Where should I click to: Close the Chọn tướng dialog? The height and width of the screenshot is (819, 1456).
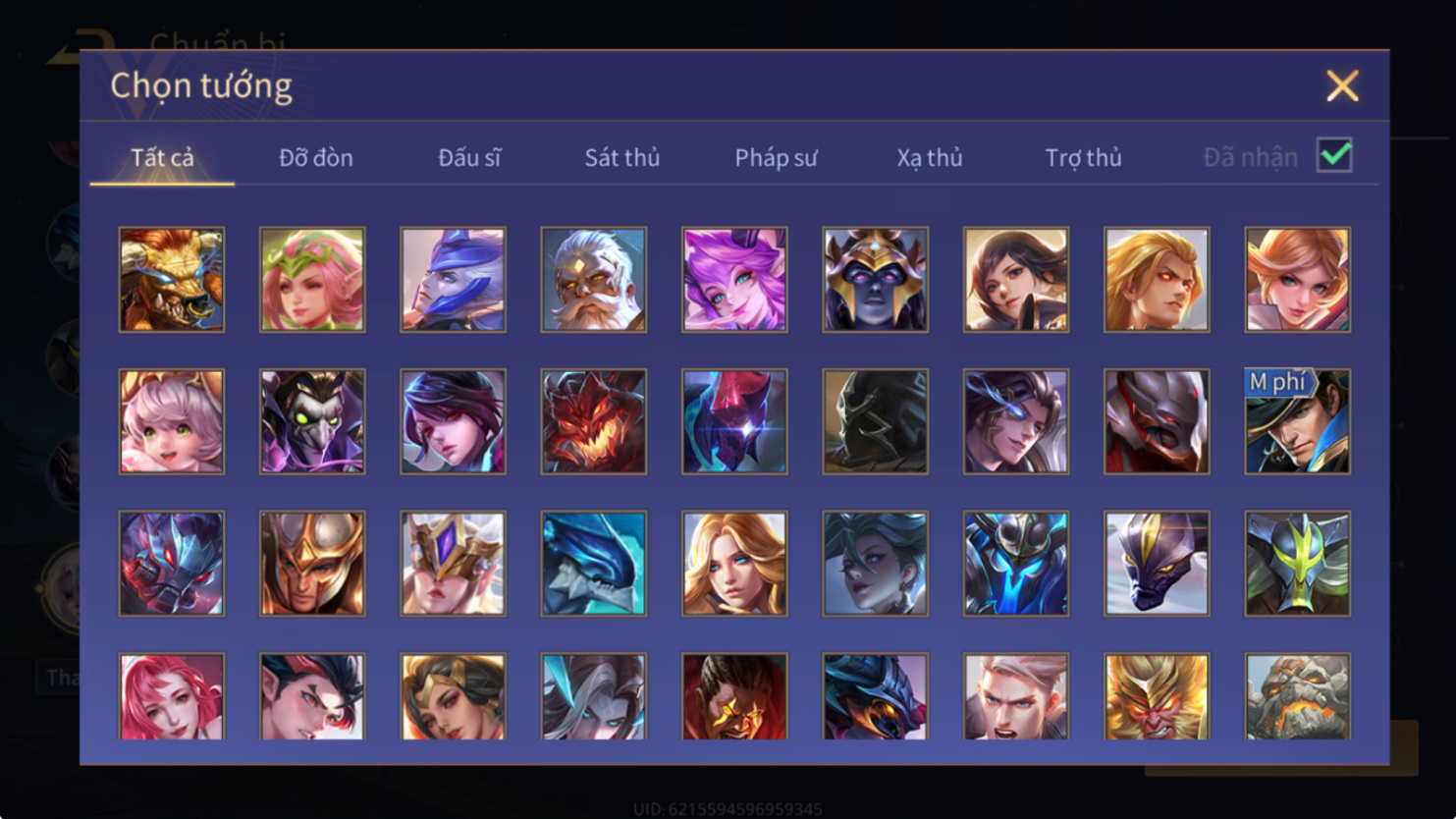tap(1342, 86)
